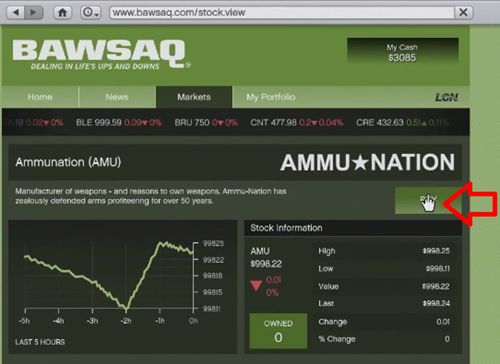Click the green Owned shares box
Screen dimensions: 500x364
278,331
